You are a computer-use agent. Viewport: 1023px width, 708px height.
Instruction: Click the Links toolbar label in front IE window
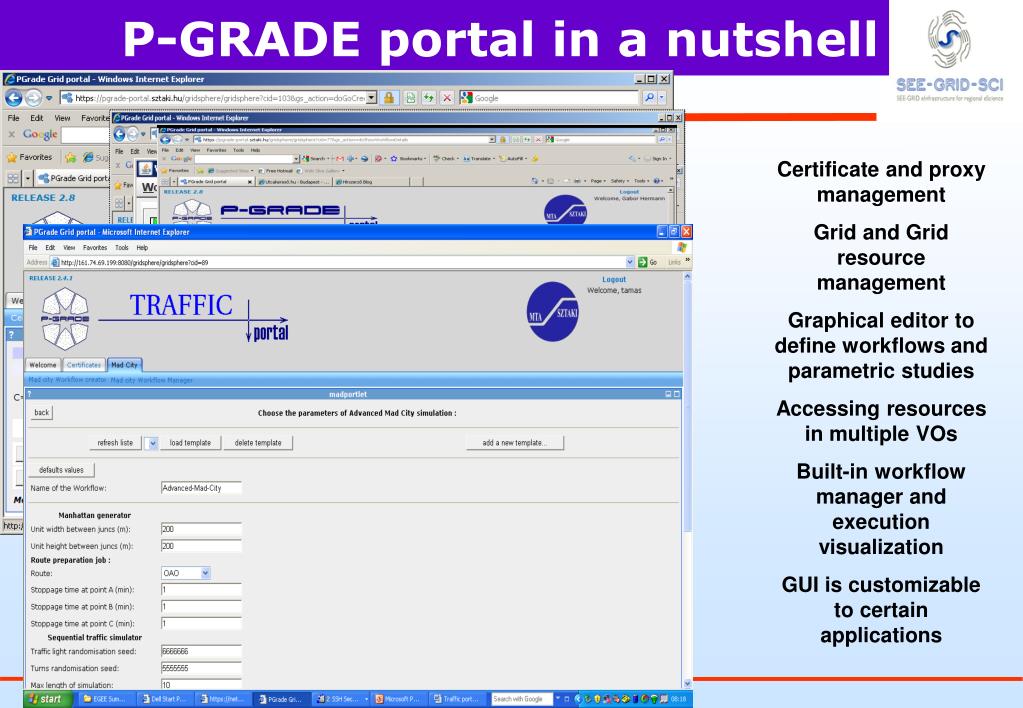tap(675, 262)
